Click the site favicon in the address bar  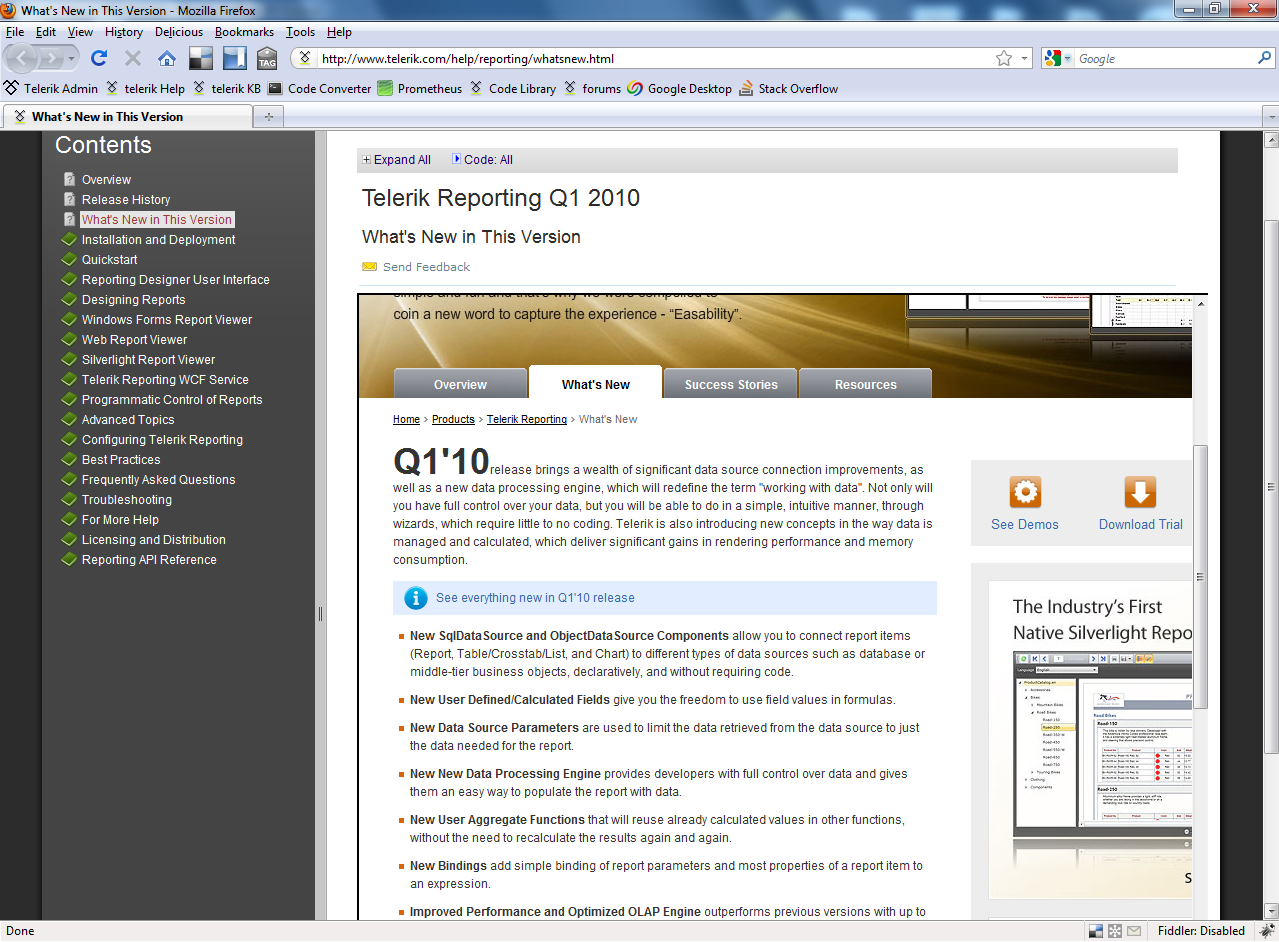pos(306,59)
